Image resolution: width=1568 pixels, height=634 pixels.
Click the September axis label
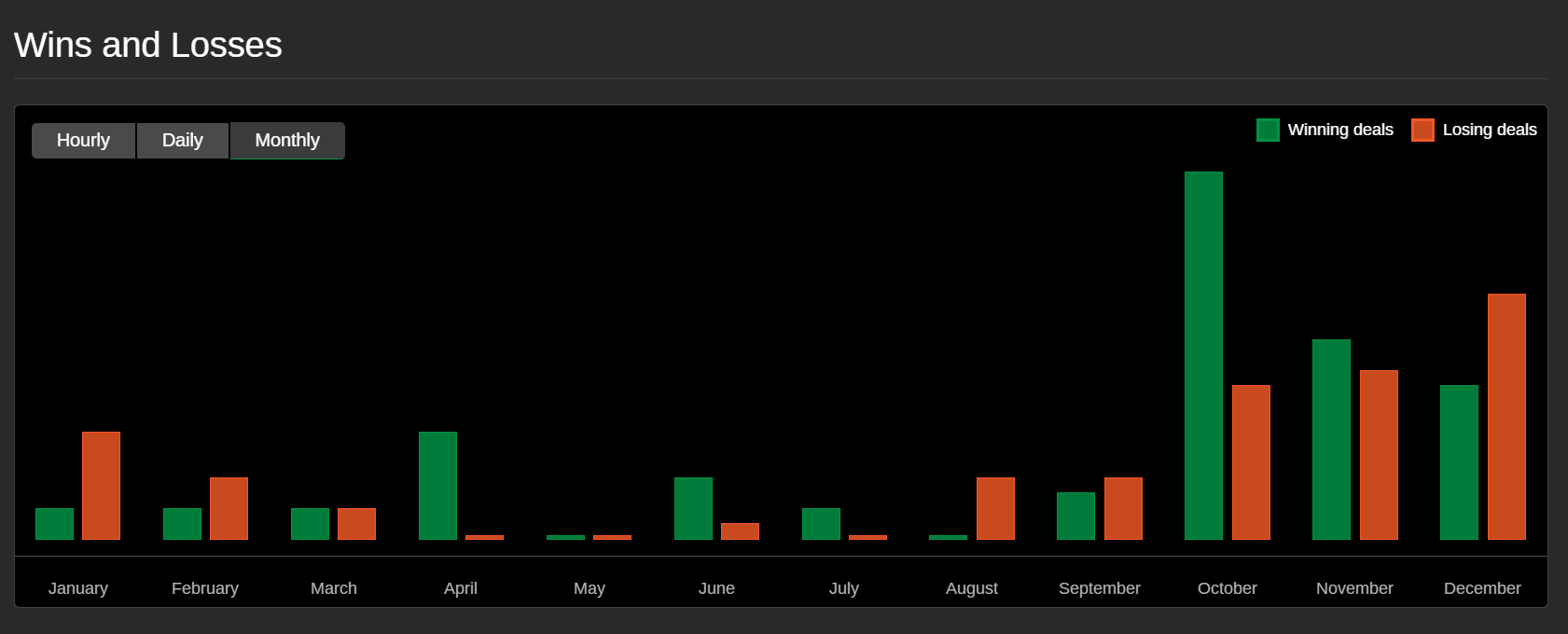pos(1099,588)
